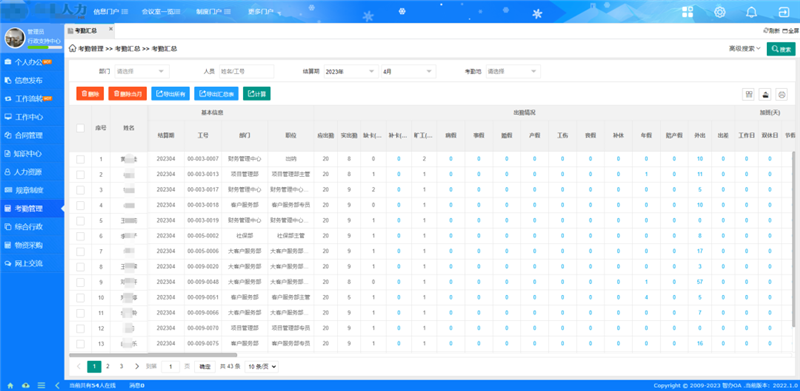
Task: Open the 2023年 year dropdown
Action: [x=351, y=71]
